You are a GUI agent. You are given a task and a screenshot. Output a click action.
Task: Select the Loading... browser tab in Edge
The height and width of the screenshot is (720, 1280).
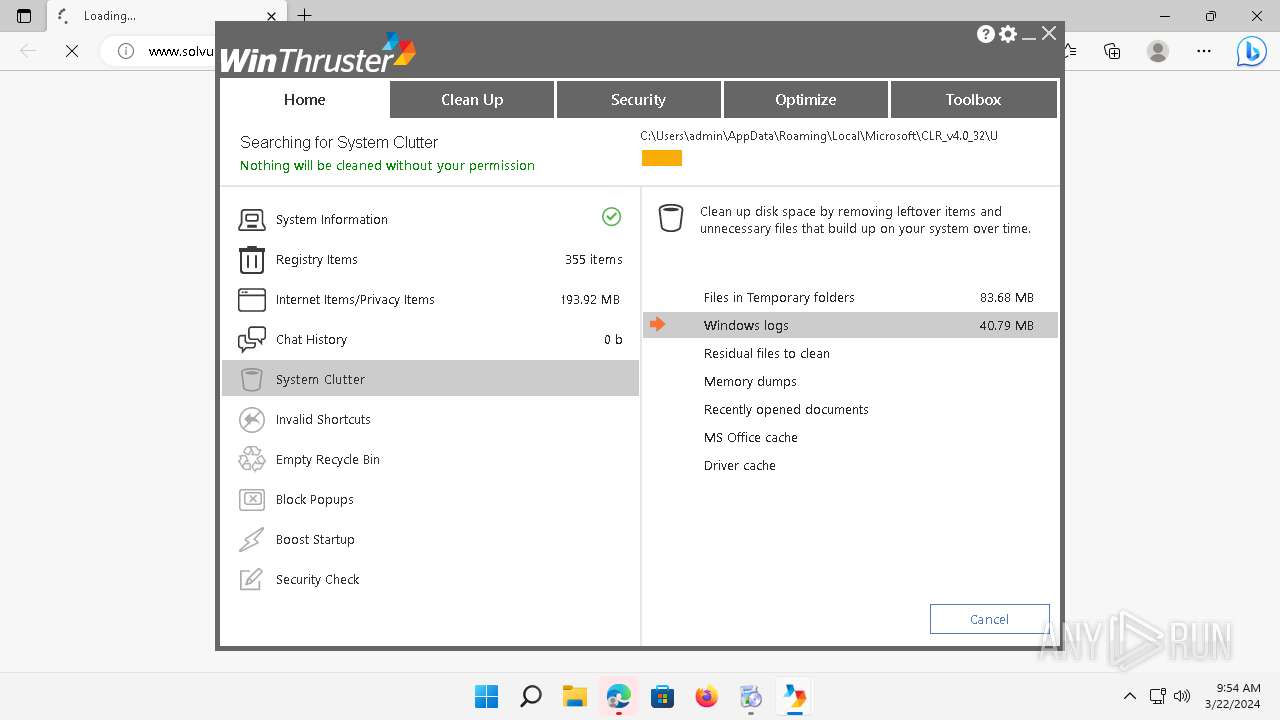(x=166, y=16)
